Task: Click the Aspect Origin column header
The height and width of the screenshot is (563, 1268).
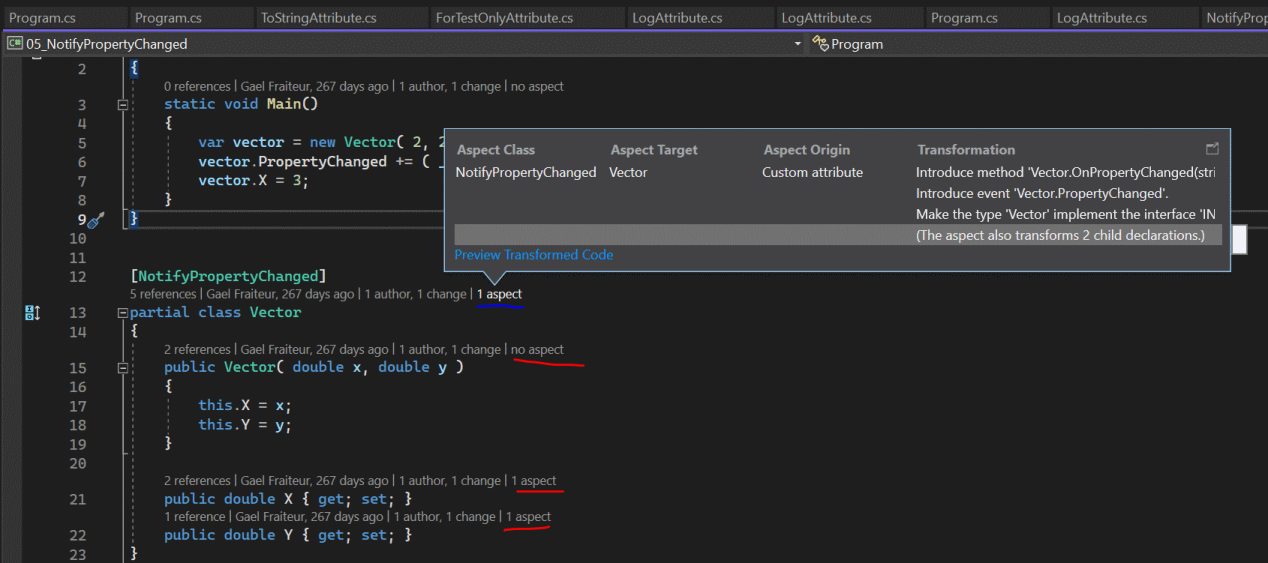Action: pos(807,150)
